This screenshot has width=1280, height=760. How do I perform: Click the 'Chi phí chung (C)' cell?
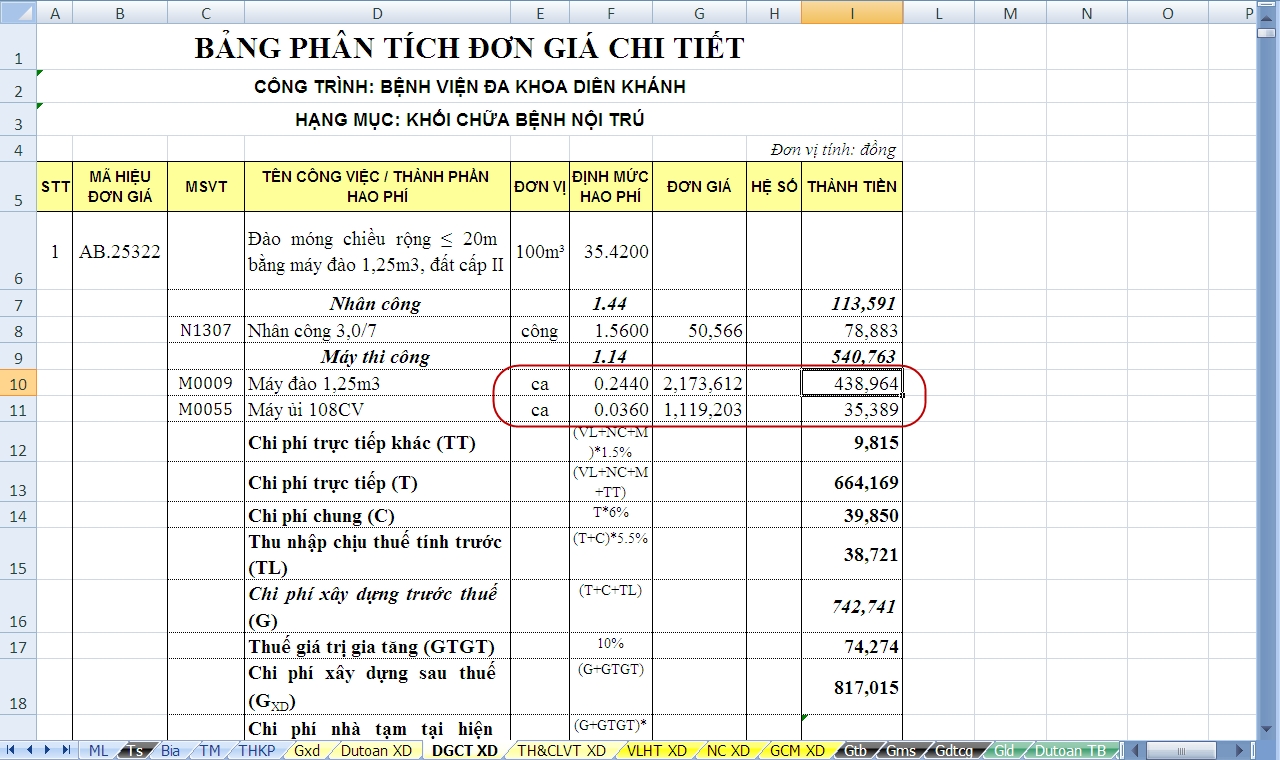click(x=377, y=516)
